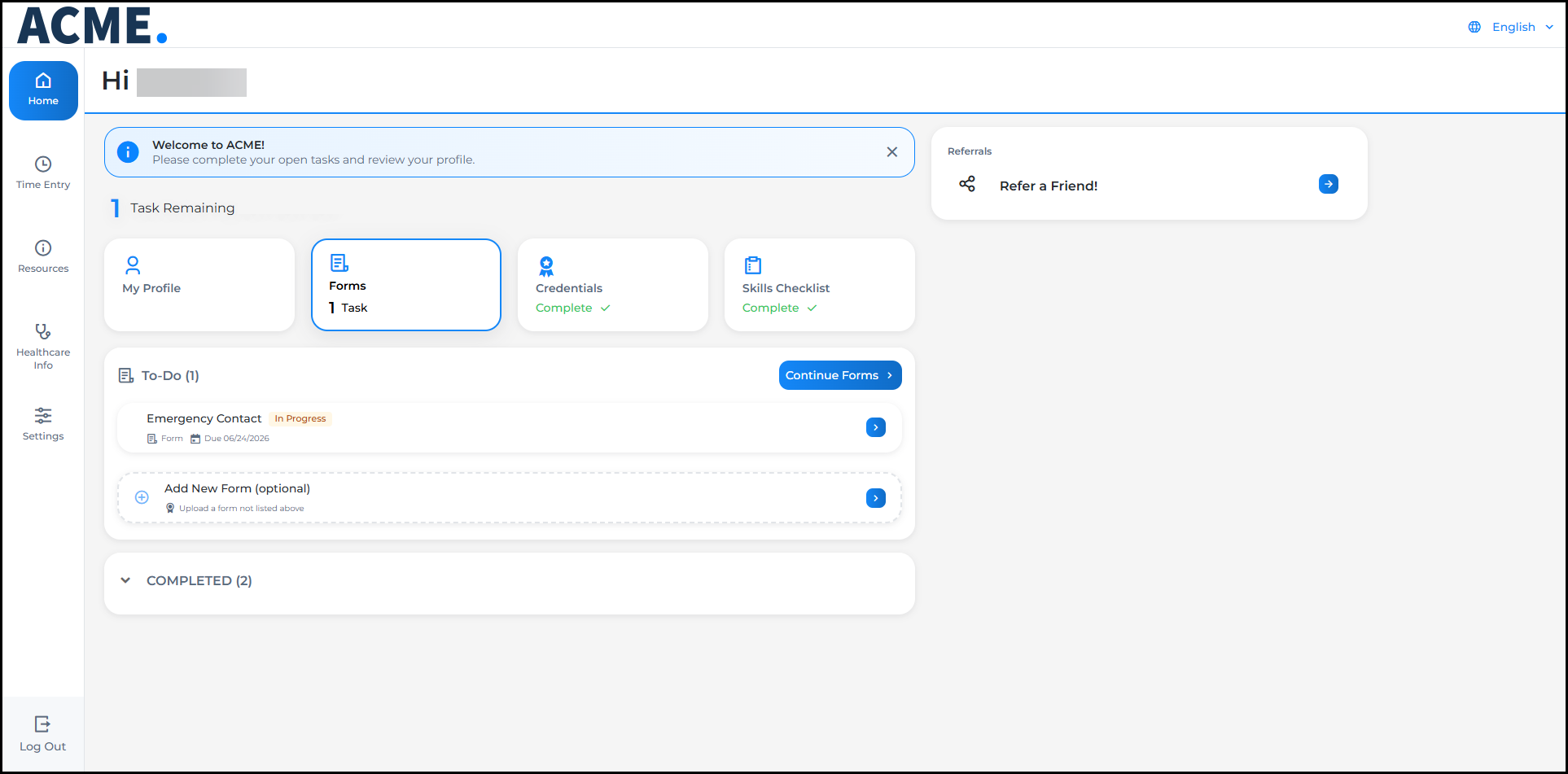Click the share icon in Referrals
The image size is (1568, 774).
pos(967,184)
